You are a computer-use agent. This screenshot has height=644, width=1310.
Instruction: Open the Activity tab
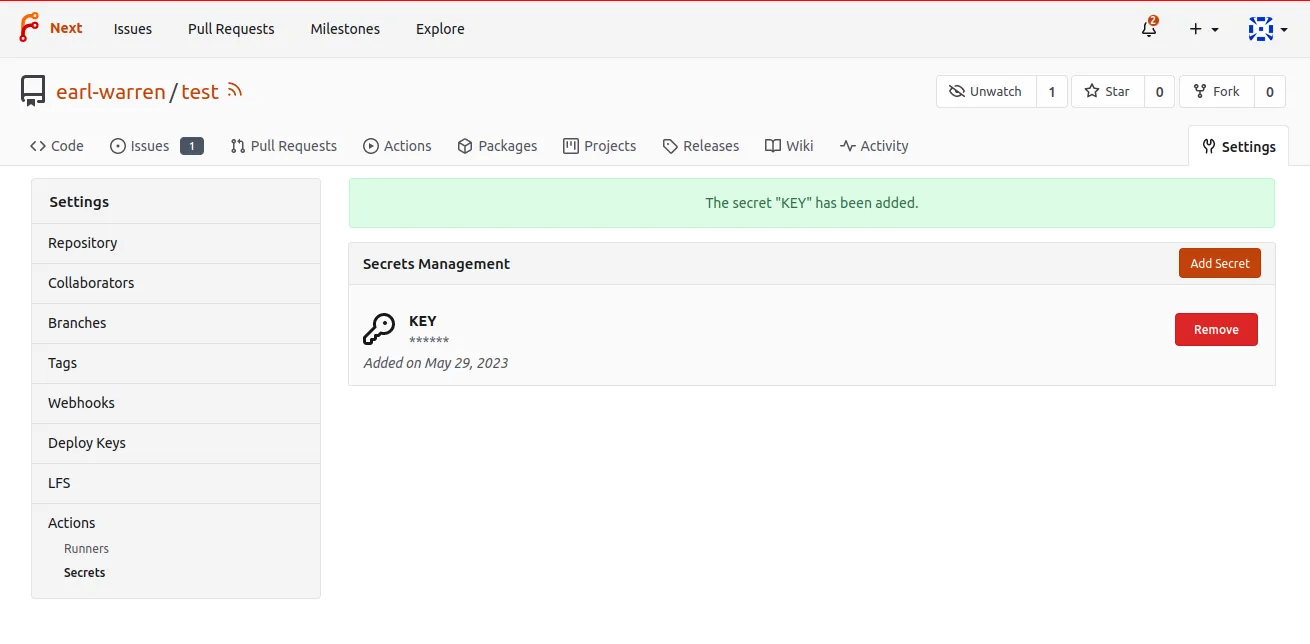point(874,146)
